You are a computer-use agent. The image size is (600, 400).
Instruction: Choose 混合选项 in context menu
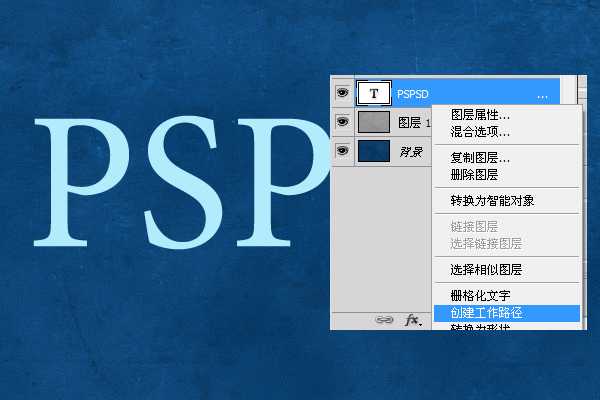coord(480,131)
